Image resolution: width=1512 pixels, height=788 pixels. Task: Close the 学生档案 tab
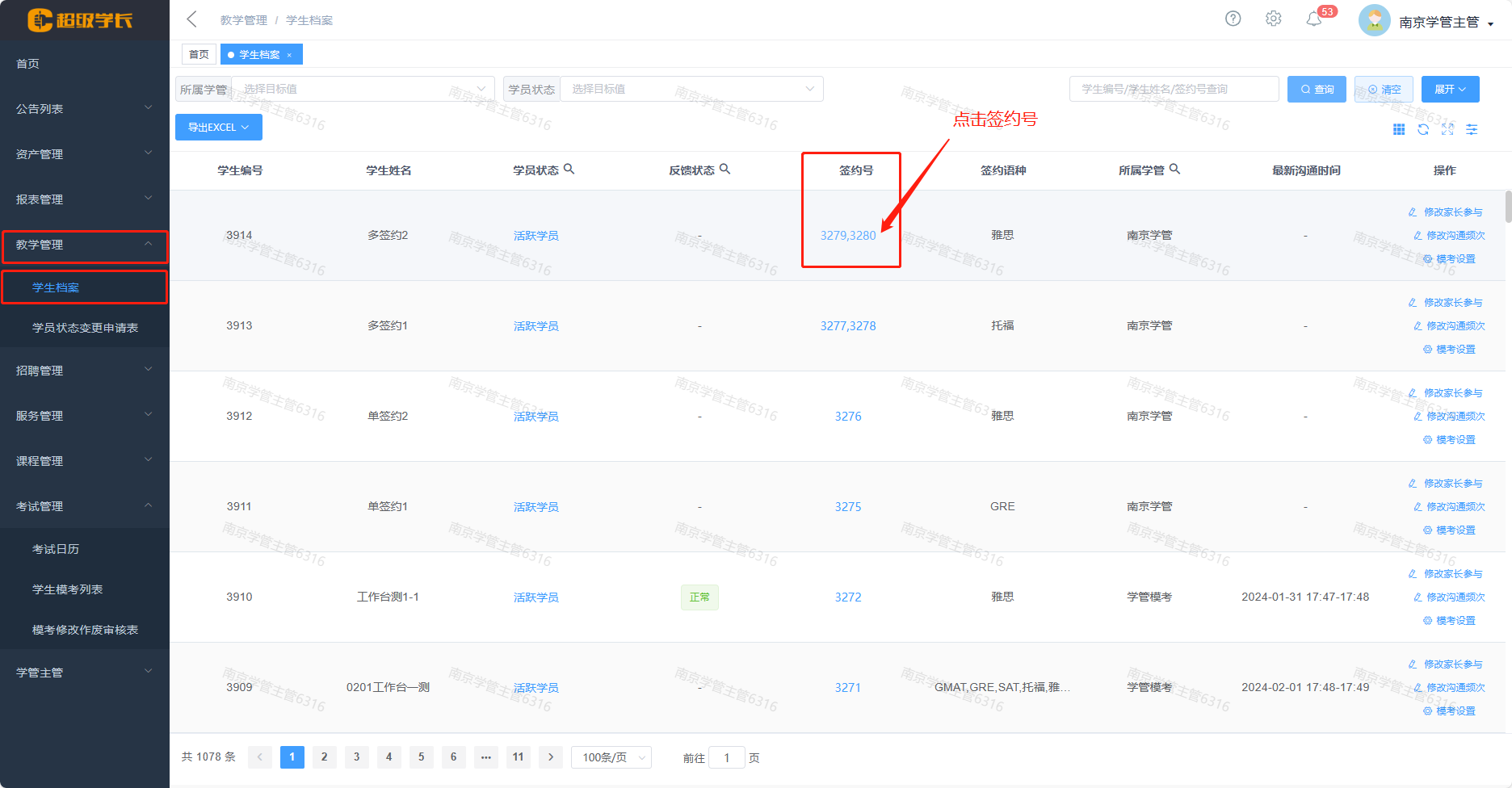[x=289, y=55]
